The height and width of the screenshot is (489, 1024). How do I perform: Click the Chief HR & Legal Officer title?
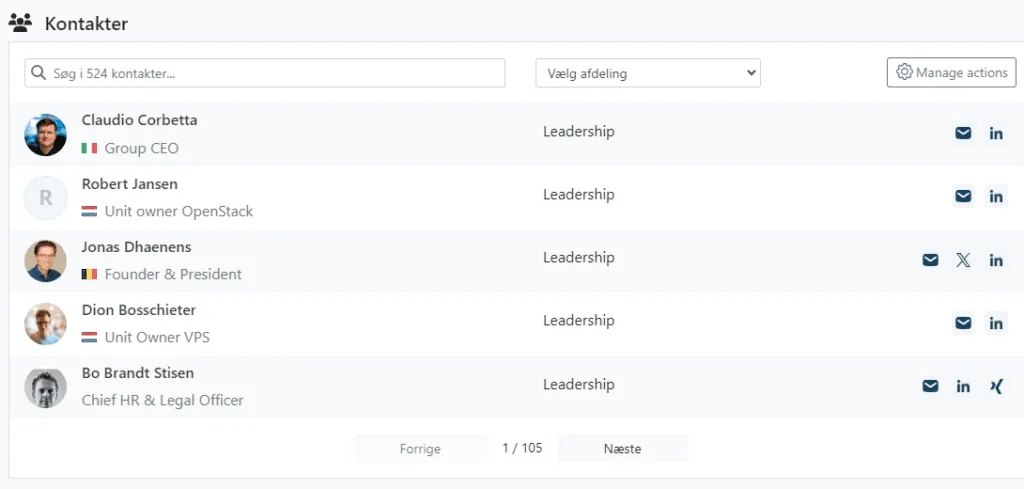click(x=163, y=400)
